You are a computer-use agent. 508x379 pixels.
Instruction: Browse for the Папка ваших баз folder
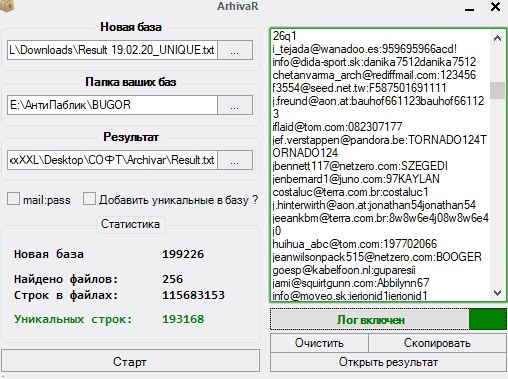pos(235,105)
